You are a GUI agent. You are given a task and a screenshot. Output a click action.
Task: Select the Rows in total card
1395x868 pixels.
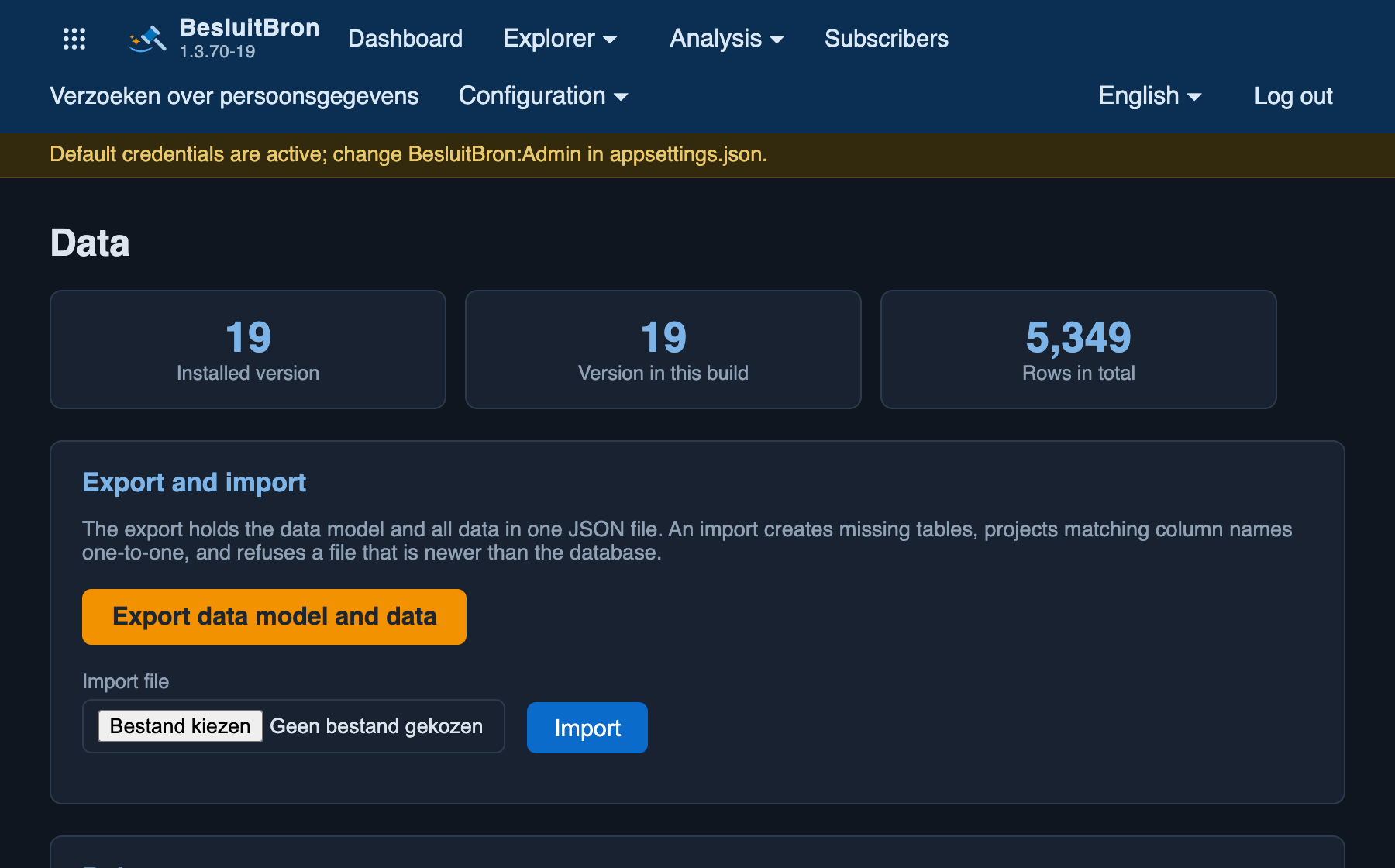click(x=1079, y=350)
